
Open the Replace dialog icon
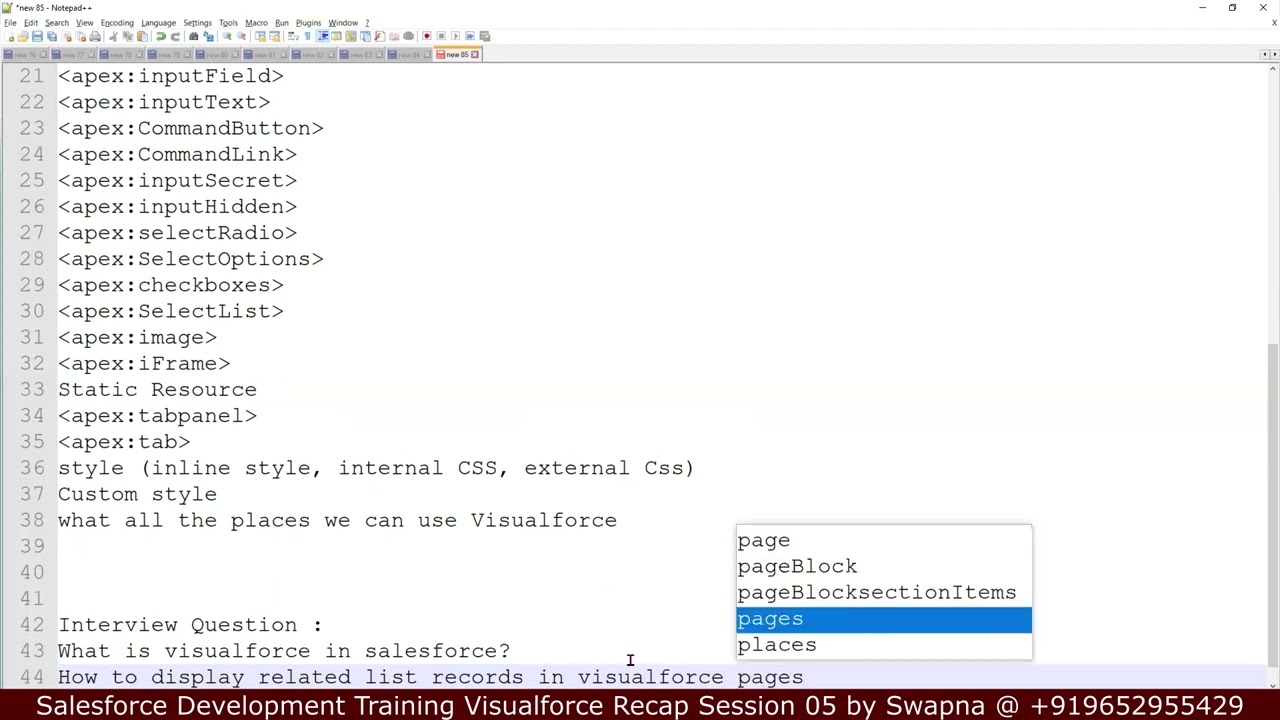click(x=208, y=36)
